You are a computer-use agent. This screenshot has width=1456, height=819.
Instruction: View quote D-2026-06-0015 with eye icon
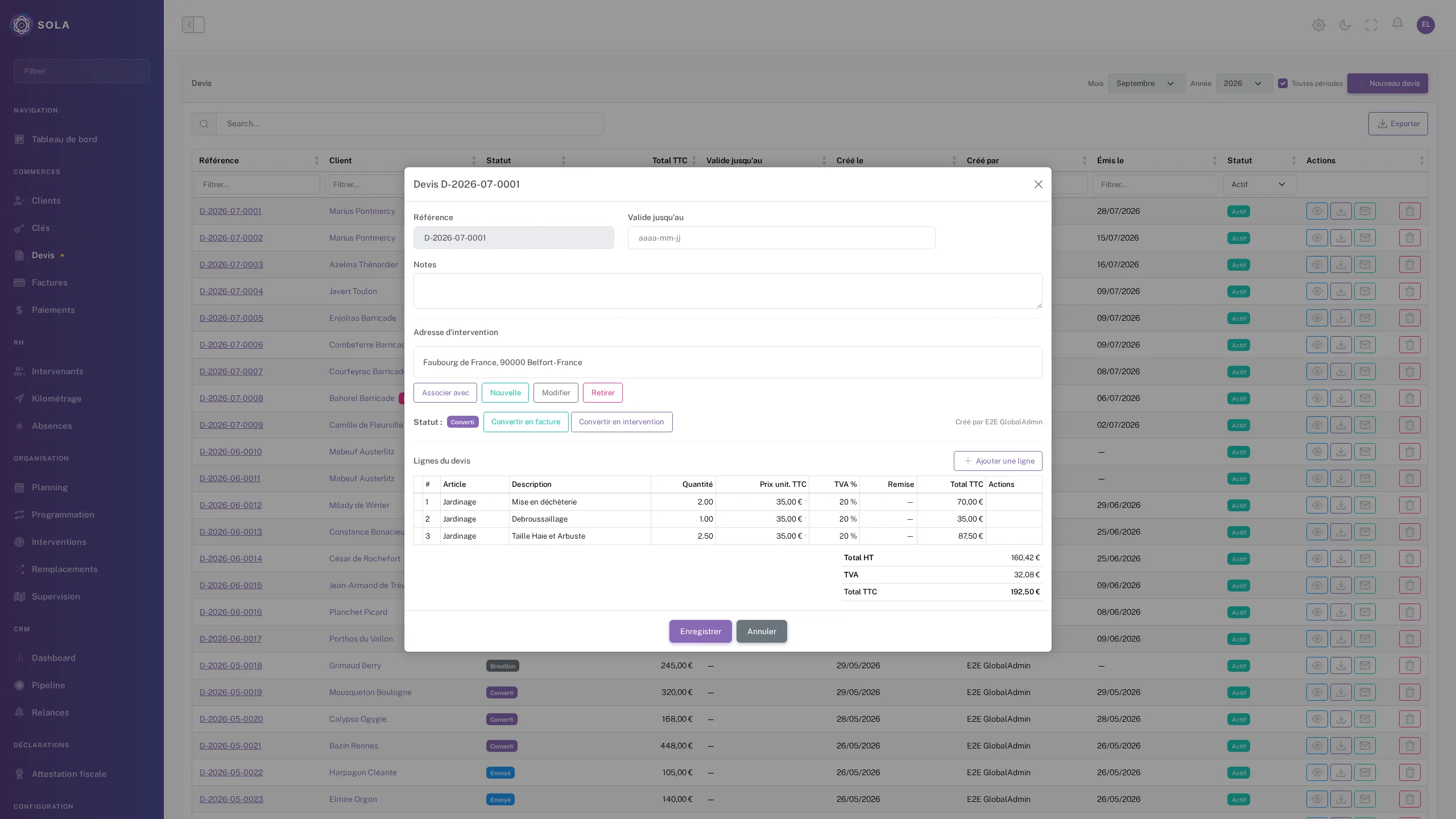click(1317, 585)
